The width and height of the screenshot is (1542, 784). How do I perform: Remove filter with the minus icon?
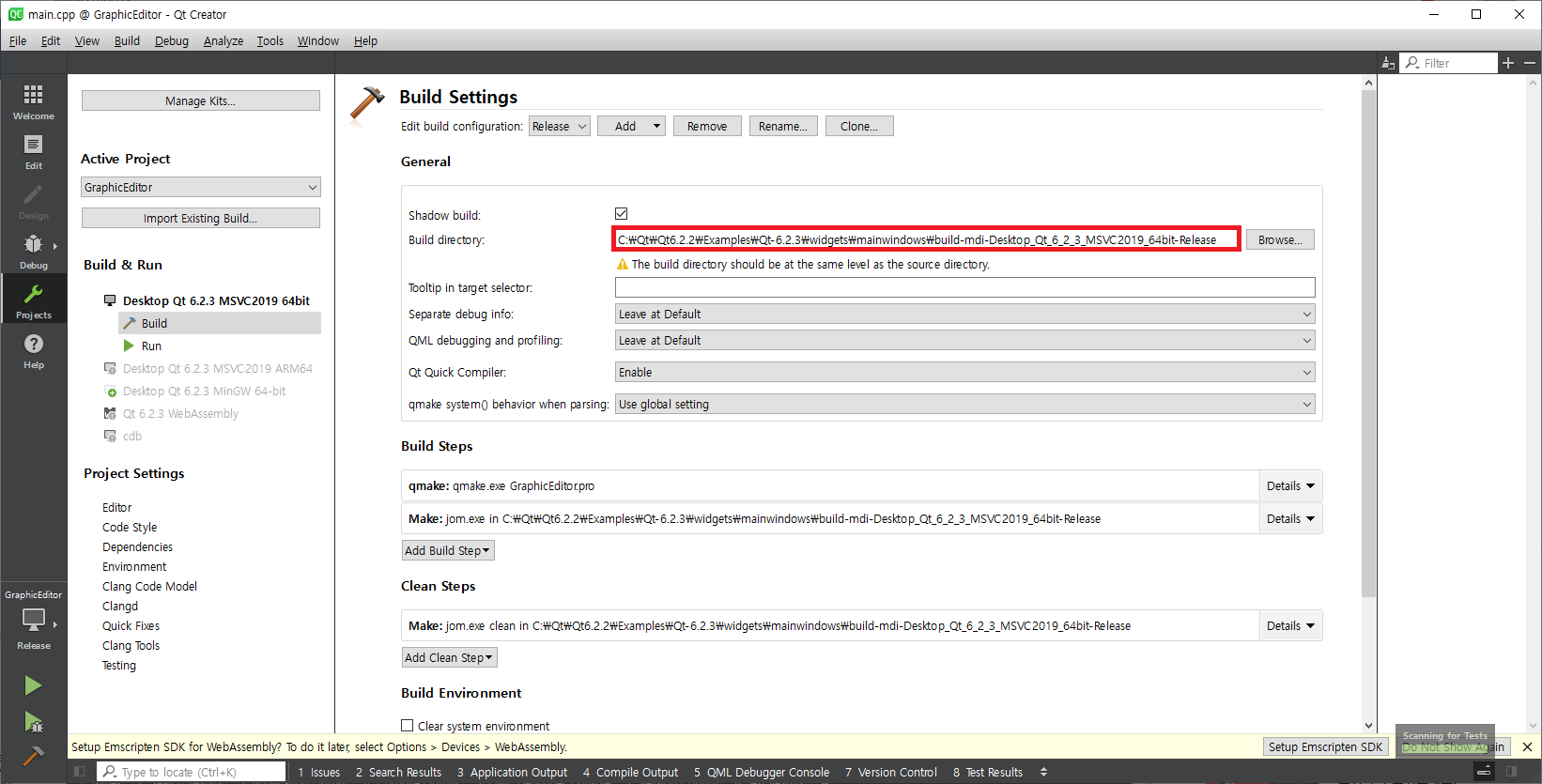point(1530,63)
